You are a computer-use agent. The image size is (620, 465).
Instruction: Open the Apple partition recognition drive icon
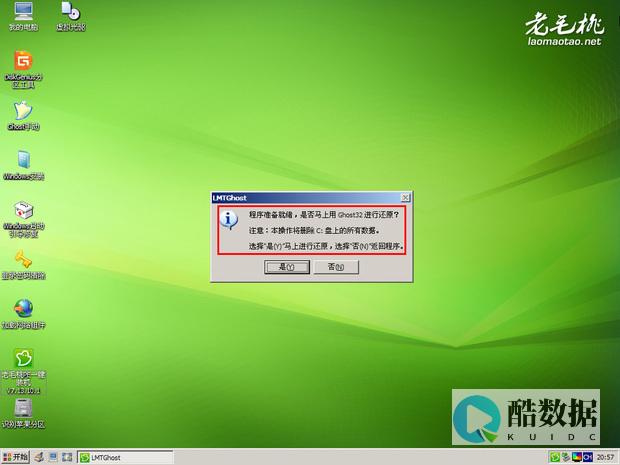pos(23,414)
